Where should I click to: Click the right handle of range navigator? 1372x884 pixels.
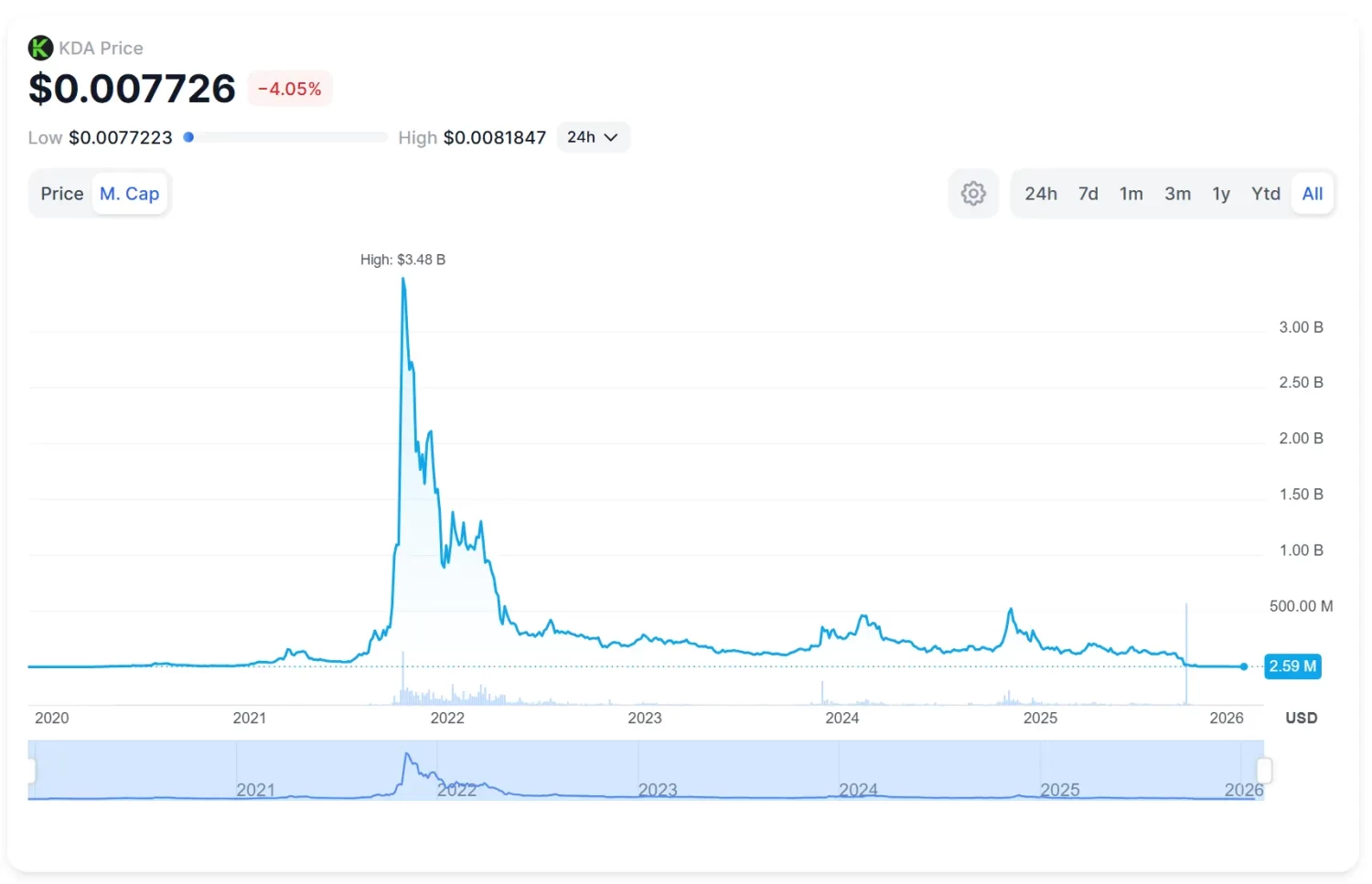point(1264,771)
